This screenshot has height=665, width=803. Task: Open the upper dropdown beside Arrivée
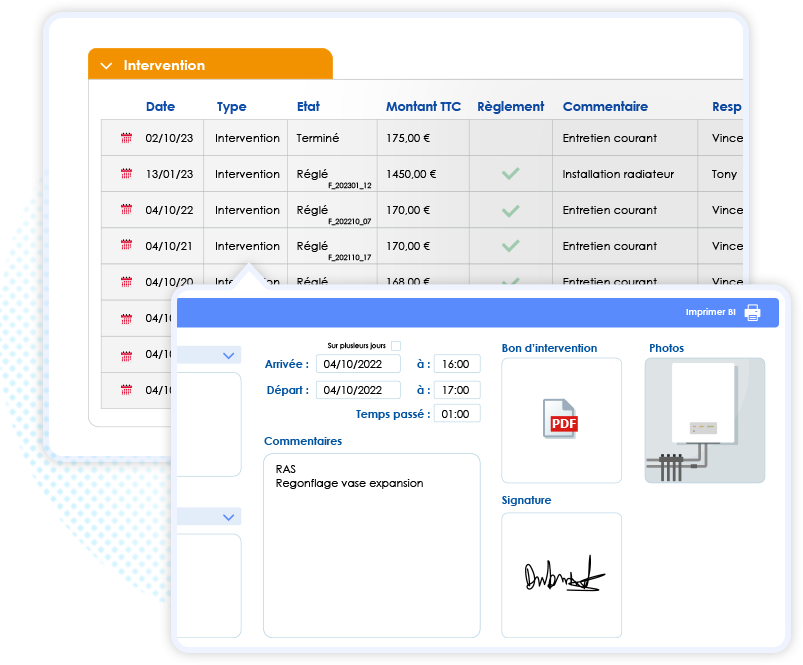pyautogui.click(x=228, y=355)
